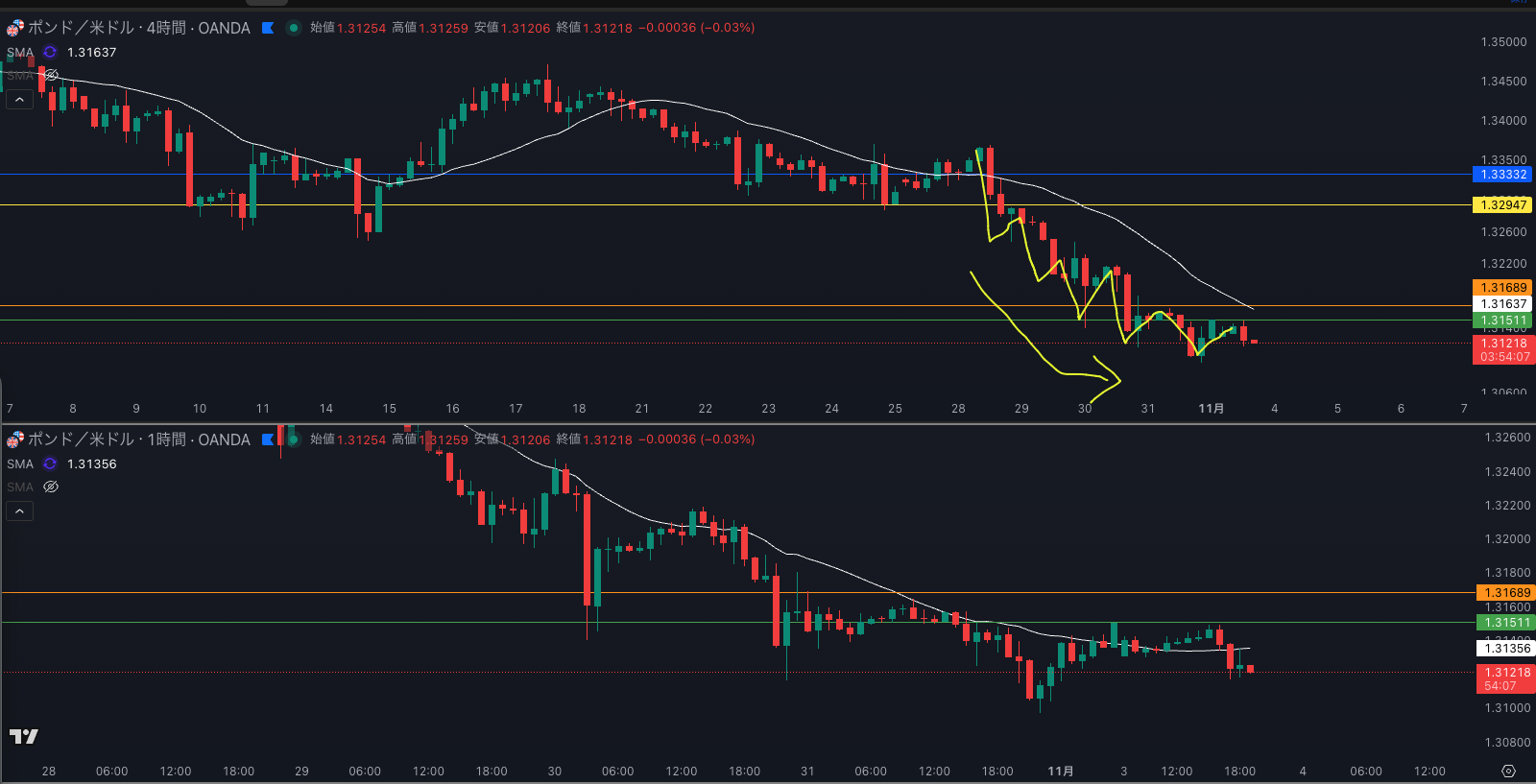Click the green market status dot in top chart
Image resolution: width=1536 pixels, height=784 pixels.
point(294,28)
